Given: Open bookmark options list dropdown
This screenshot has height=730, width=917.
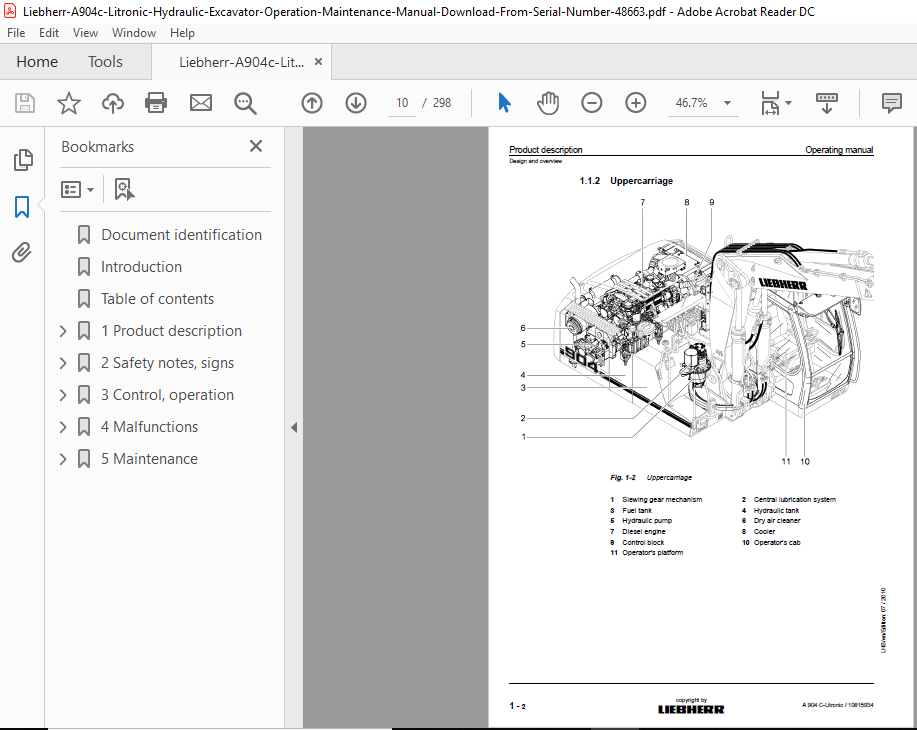Looking at the screenshot, I should coord(77,190).
